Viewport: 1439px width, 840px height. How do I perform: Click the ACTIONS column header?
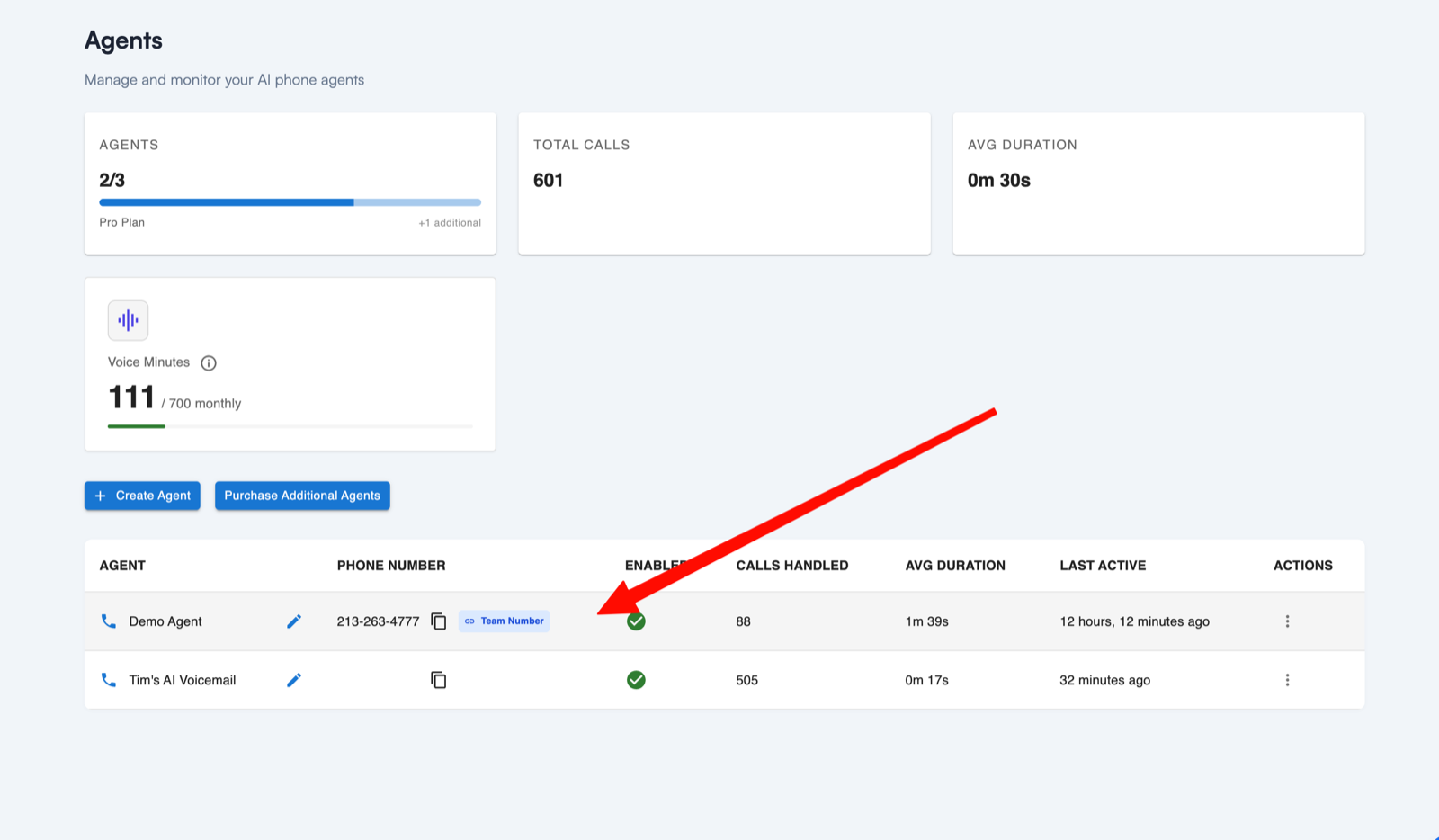point(1303,566)
